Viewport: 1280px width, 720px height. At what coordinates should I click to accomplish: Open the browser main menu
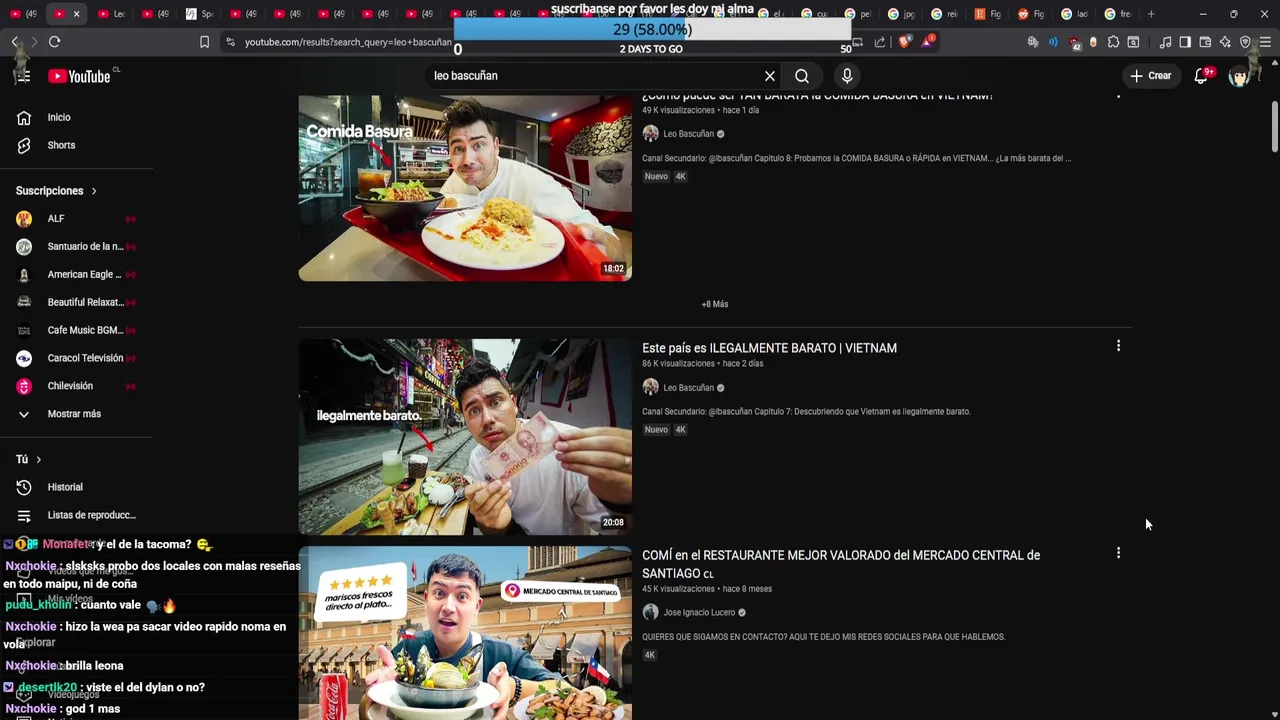1265,42
